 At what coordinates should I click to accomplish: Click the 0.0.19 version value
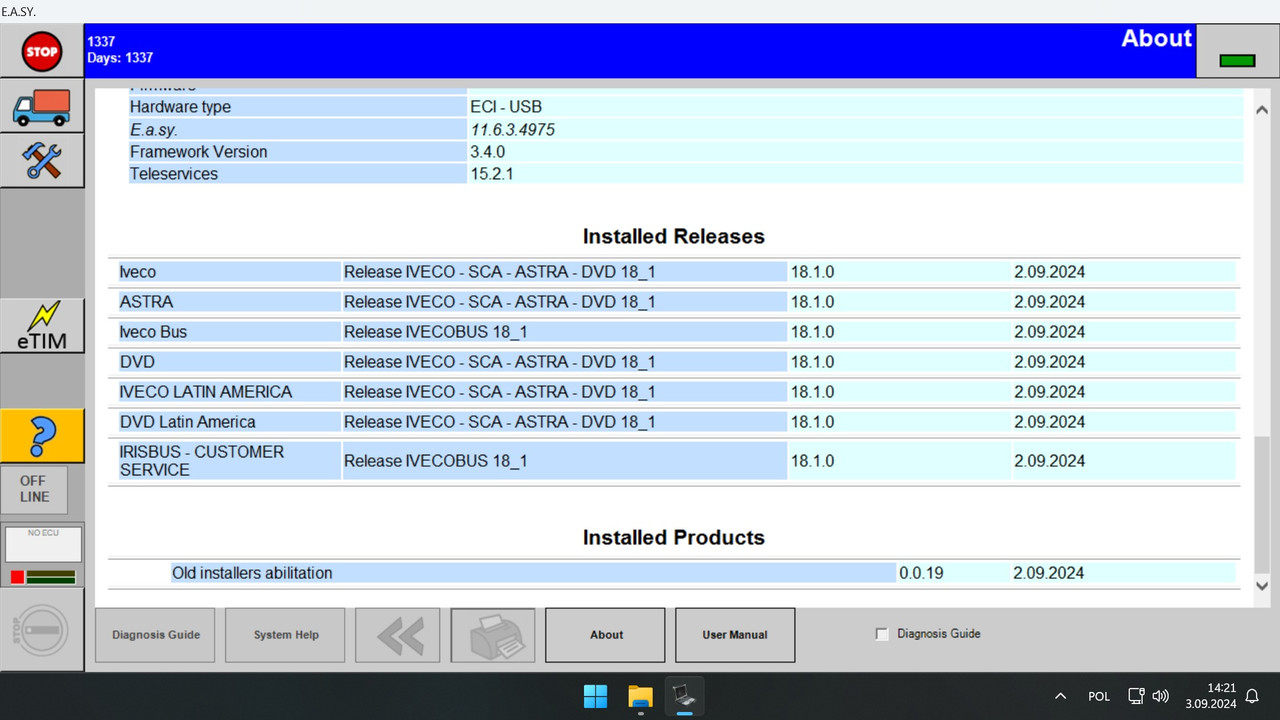pos(921,573)
